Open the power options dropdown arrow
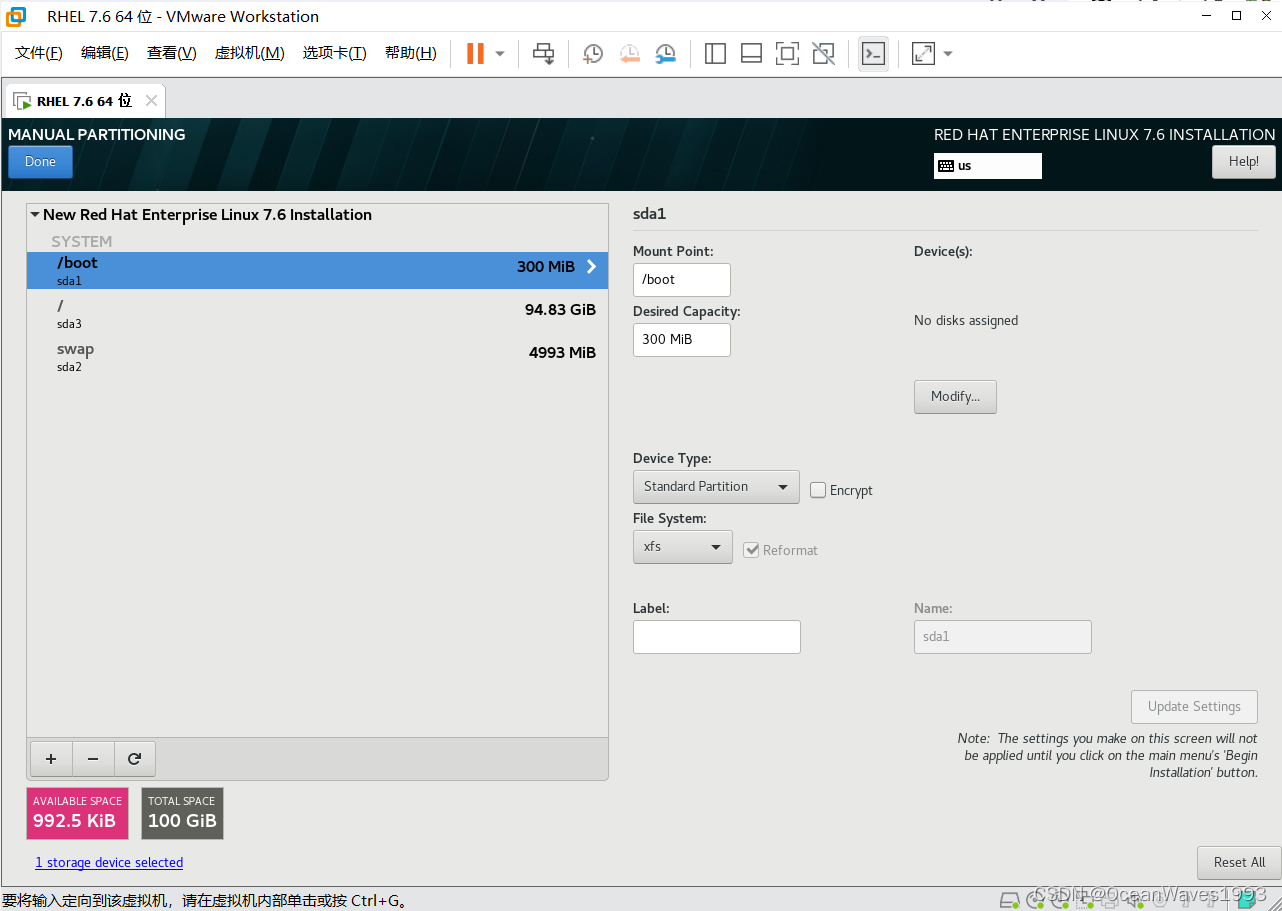 [500, 53]
